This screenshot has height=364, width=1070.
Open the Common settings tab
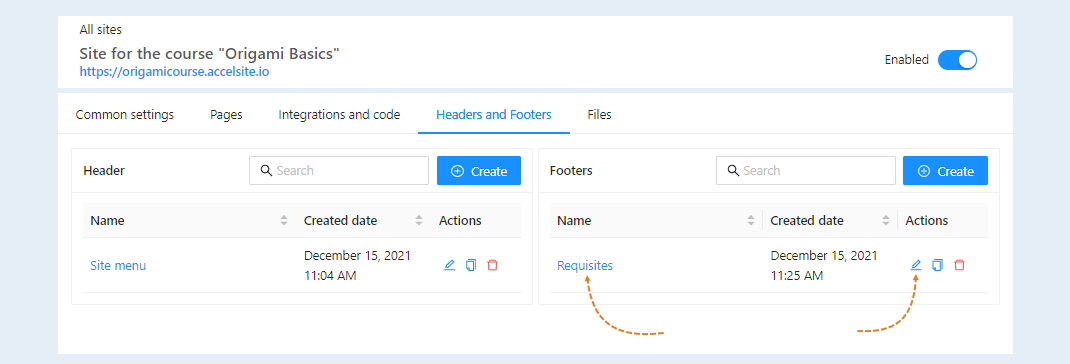125,115
